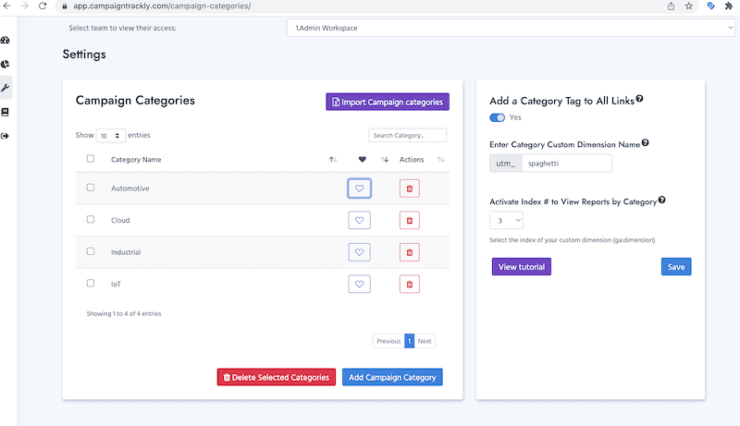The width and height of the screenshot is (740, 426).
Task: Save the category tag settings
Action: pyautogui.click(x=676, y=267)
